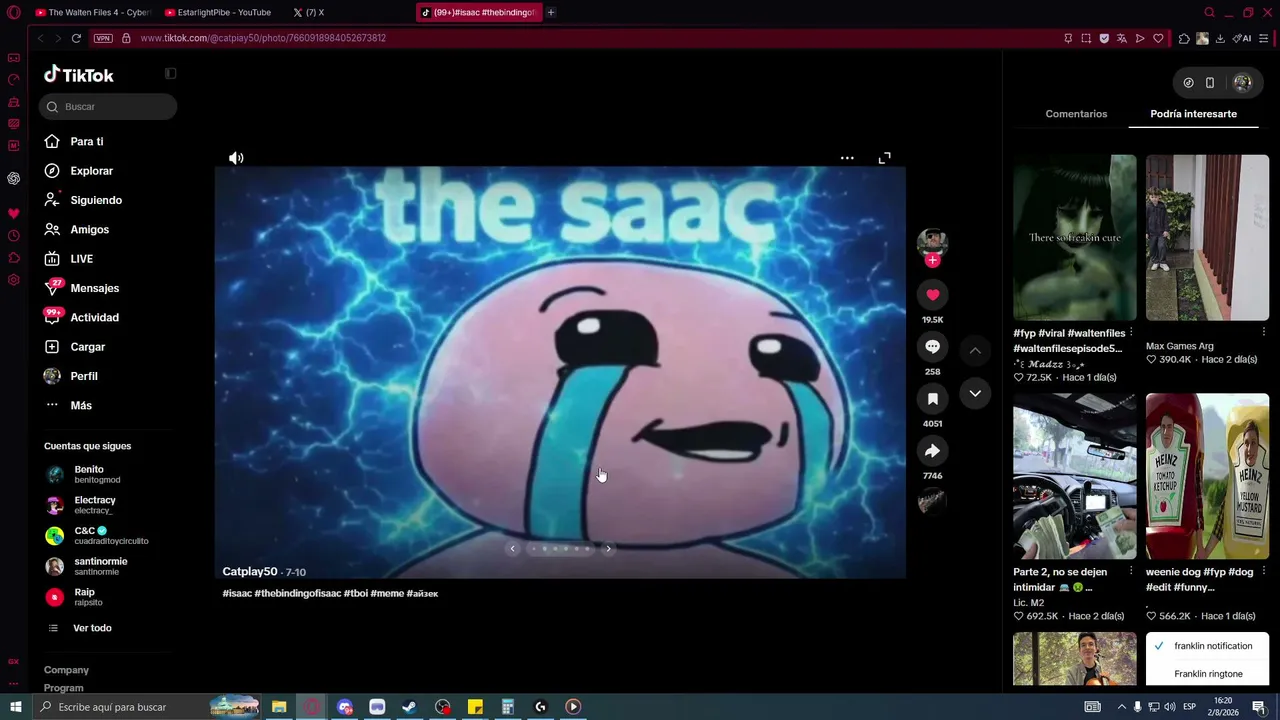Switch to The Walten Files 4 browser tab
The image size is (1280, 720).
[x=92, y=12]
